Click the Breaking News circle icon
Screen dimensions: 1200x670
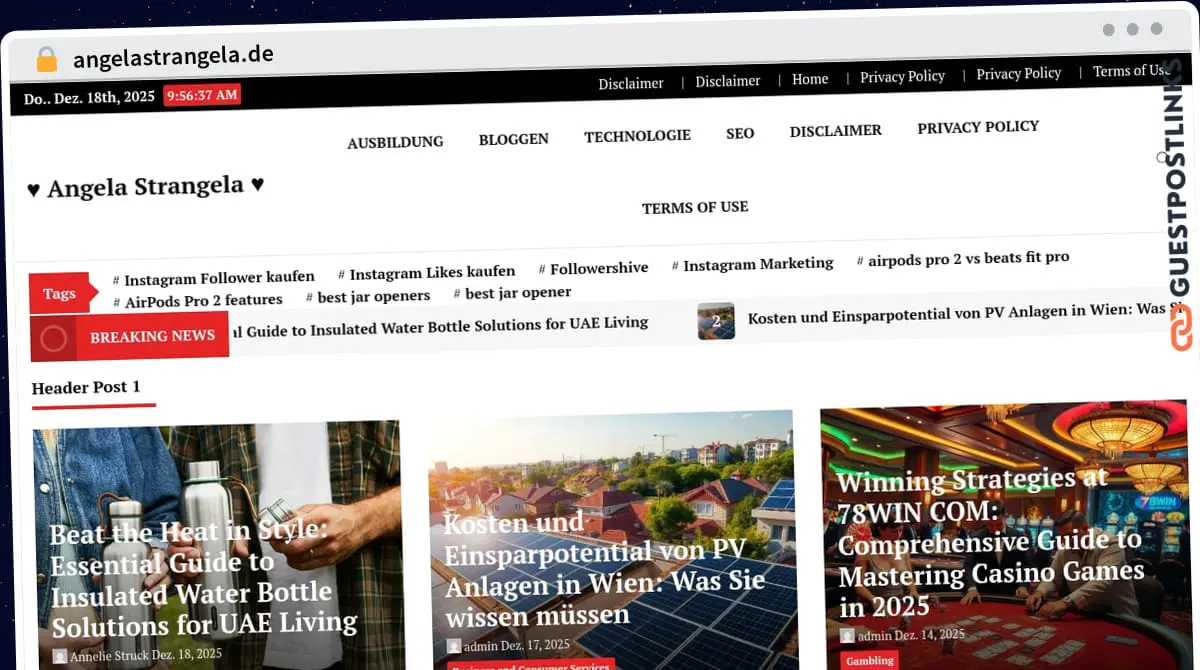tap(53, 339)
